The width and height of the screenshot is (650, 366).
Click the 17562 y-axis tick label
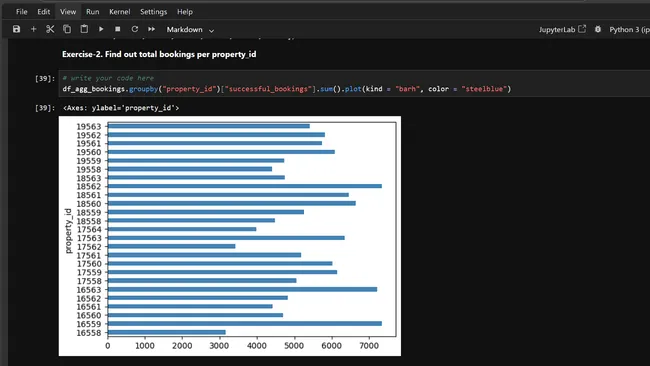pyautogui.click(x=89, y=247)
